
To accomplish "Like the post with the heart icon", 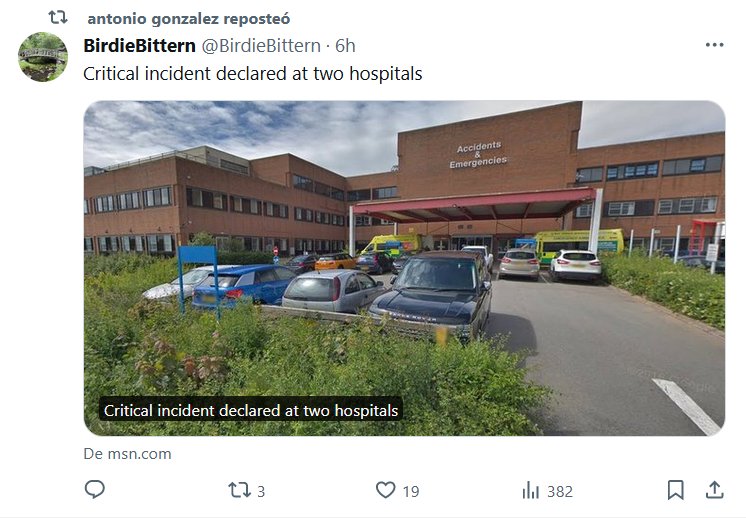I will [x=386, y=490].
